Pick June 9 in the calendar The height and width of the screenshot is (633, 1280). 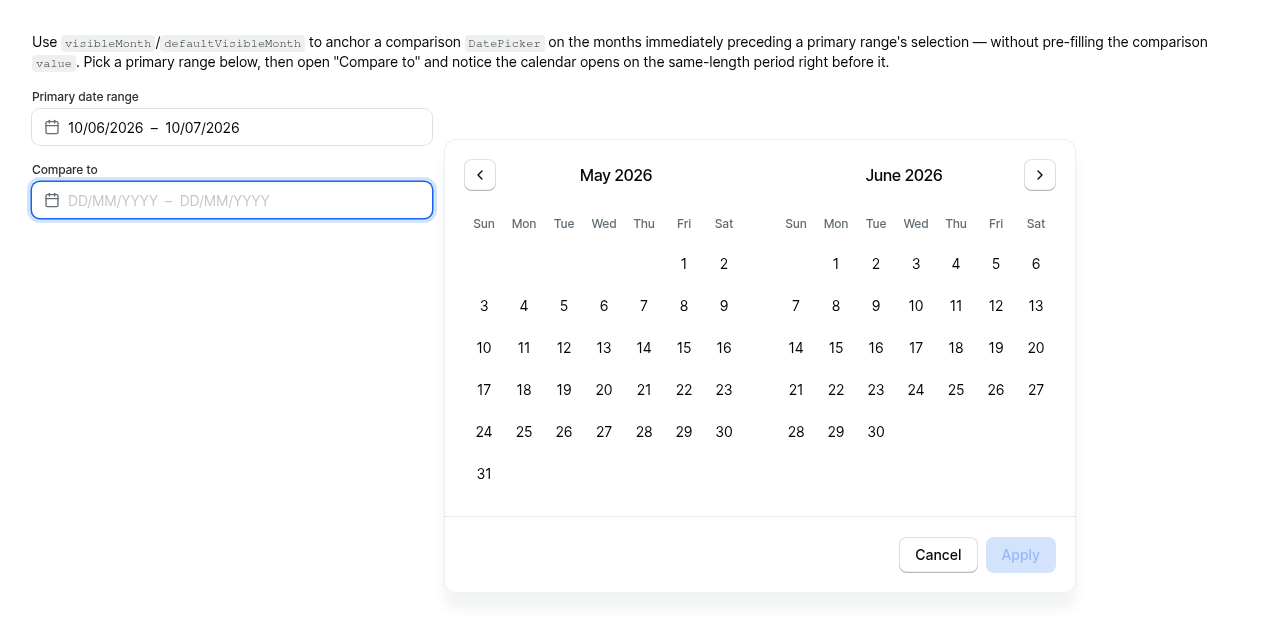[x=876, y=306]
